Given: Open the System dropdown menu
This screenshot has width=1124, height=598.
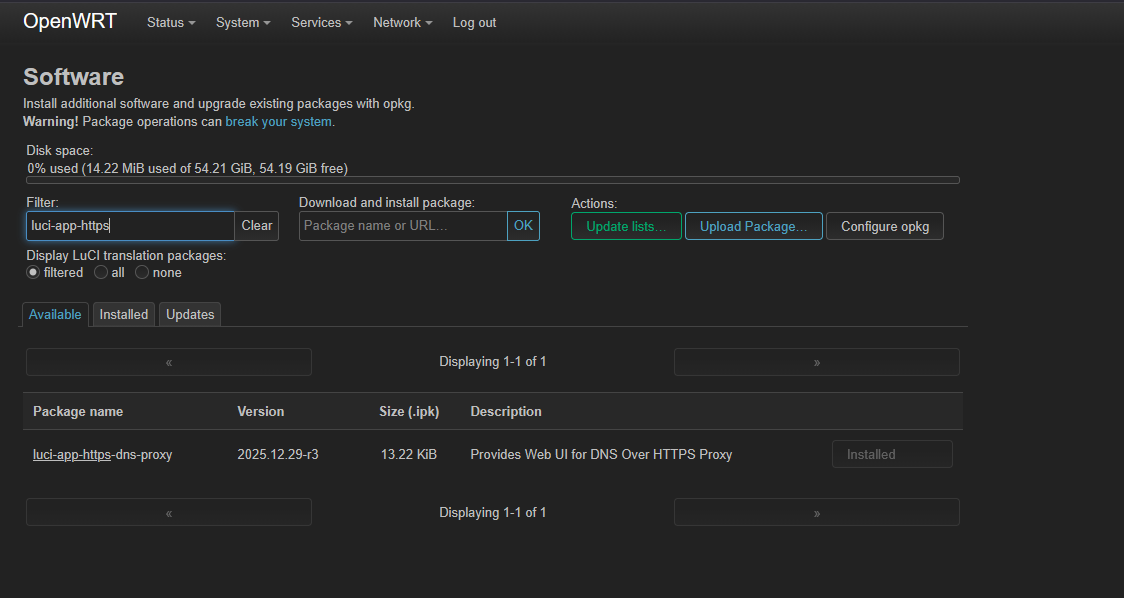Looking at the screenshot, I should [x=243, y=22].
